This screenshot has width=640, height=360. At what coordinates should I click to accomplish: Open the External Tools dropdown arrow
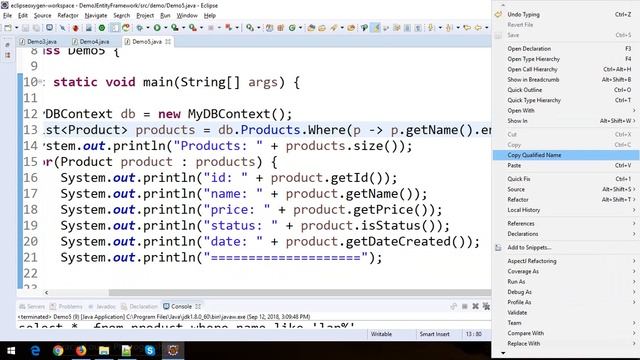click(x=201, y=28)
